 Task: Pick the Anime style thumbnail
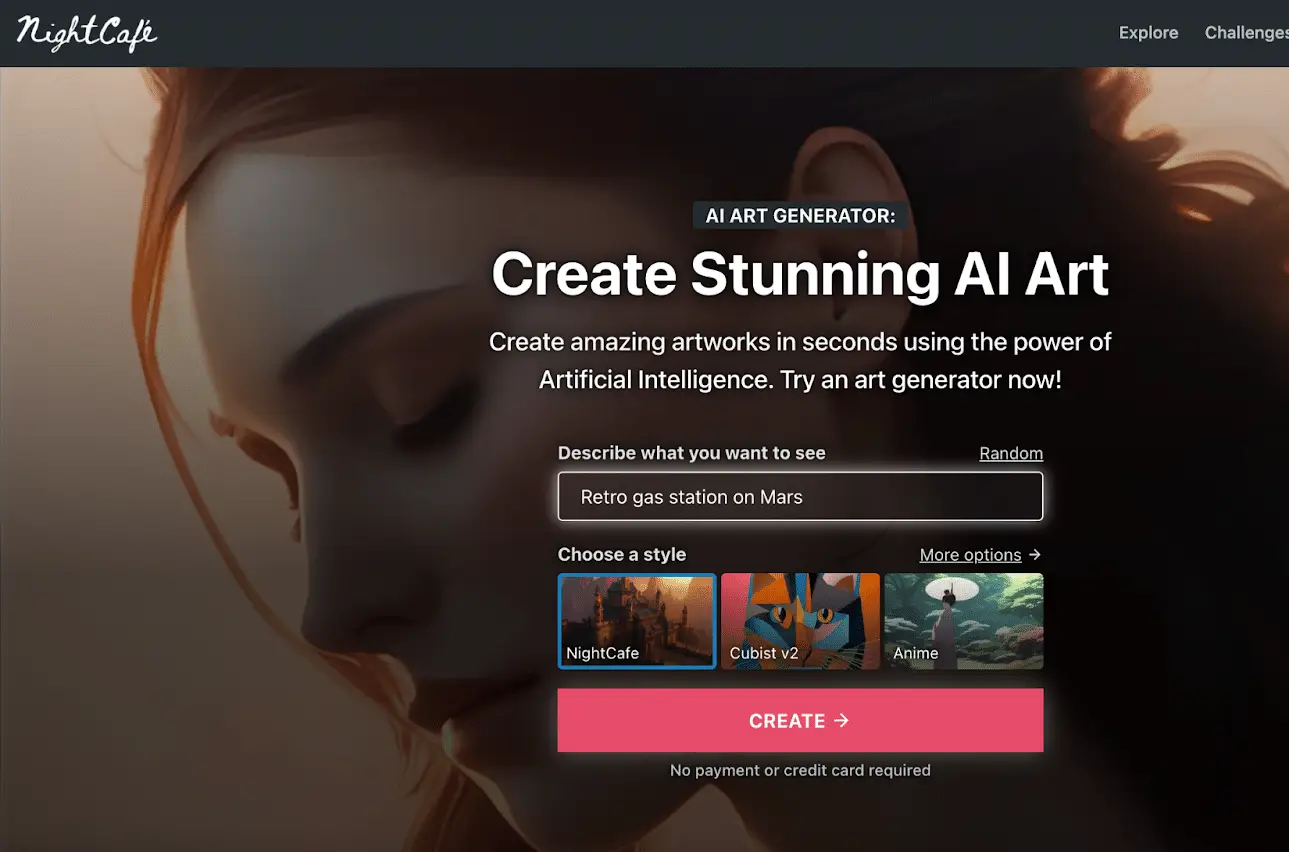[963, 620]
